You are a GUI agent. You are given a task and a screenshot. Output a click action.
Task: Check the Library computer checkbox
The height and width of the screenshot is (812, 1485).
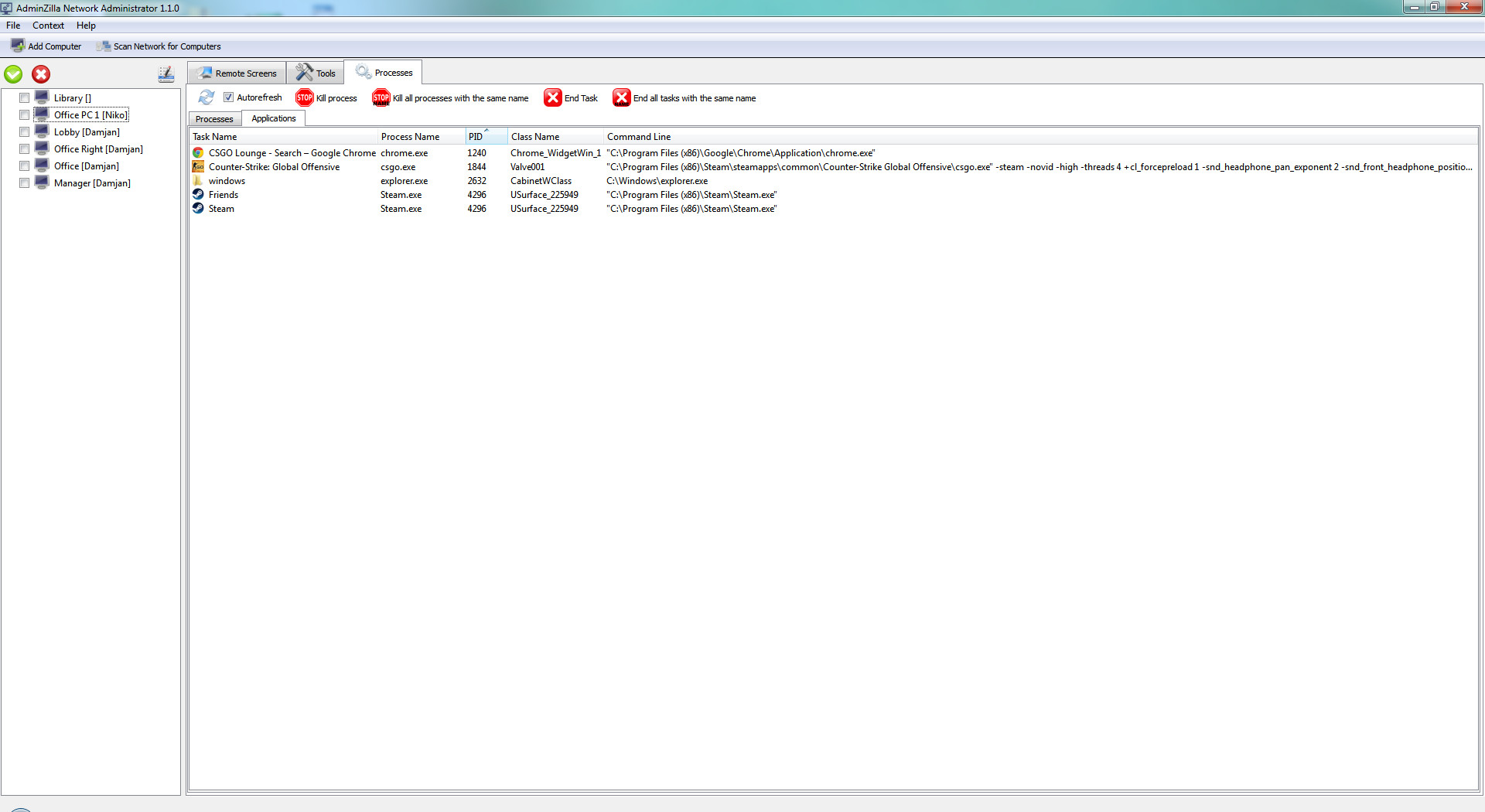click(24, 98)
